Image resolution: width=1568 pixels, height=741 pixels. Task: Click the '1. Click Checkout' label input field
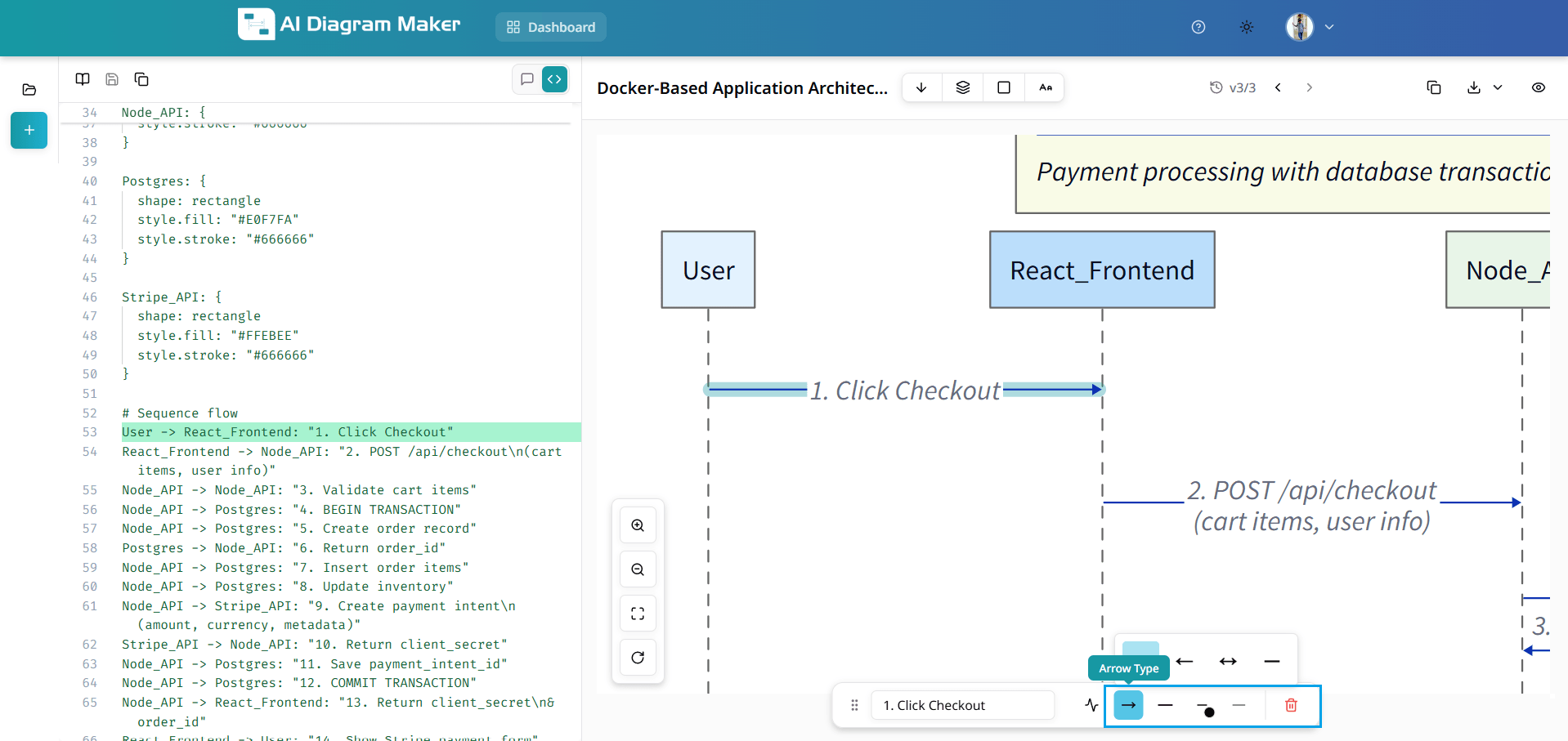962,705
